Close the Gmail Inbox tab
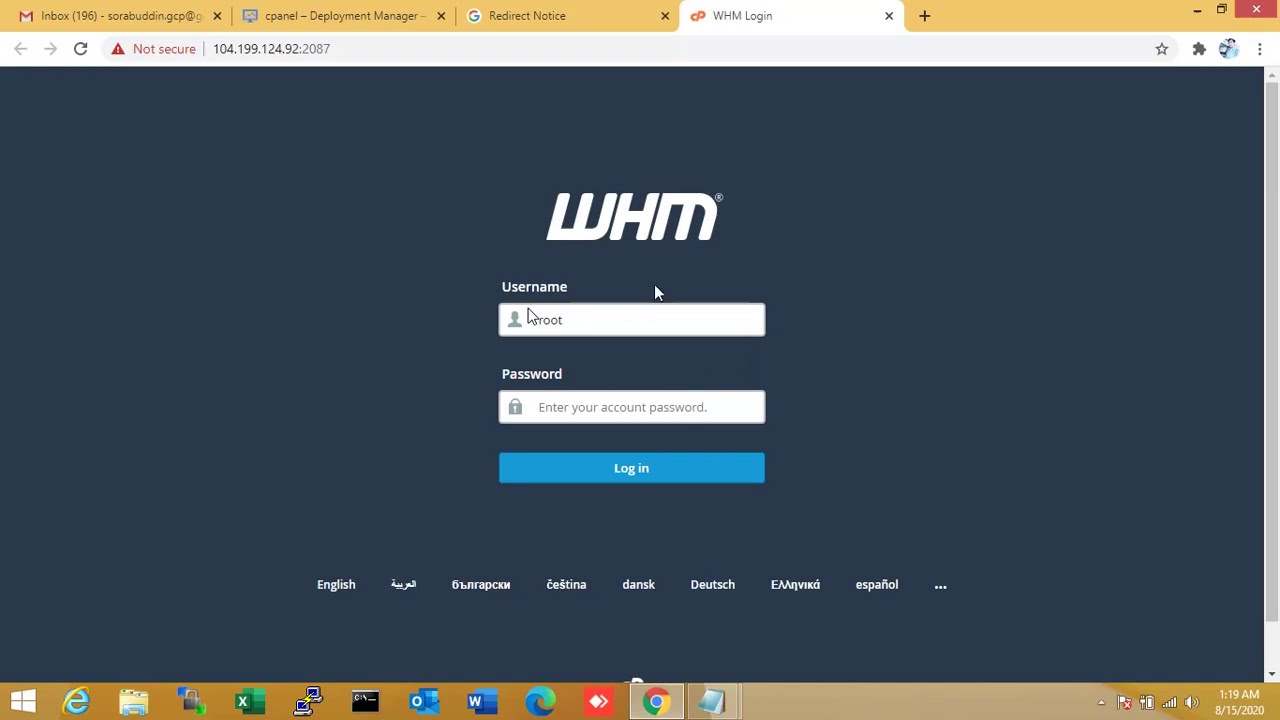Screen dimensions: 1280x720 [217, 16]
